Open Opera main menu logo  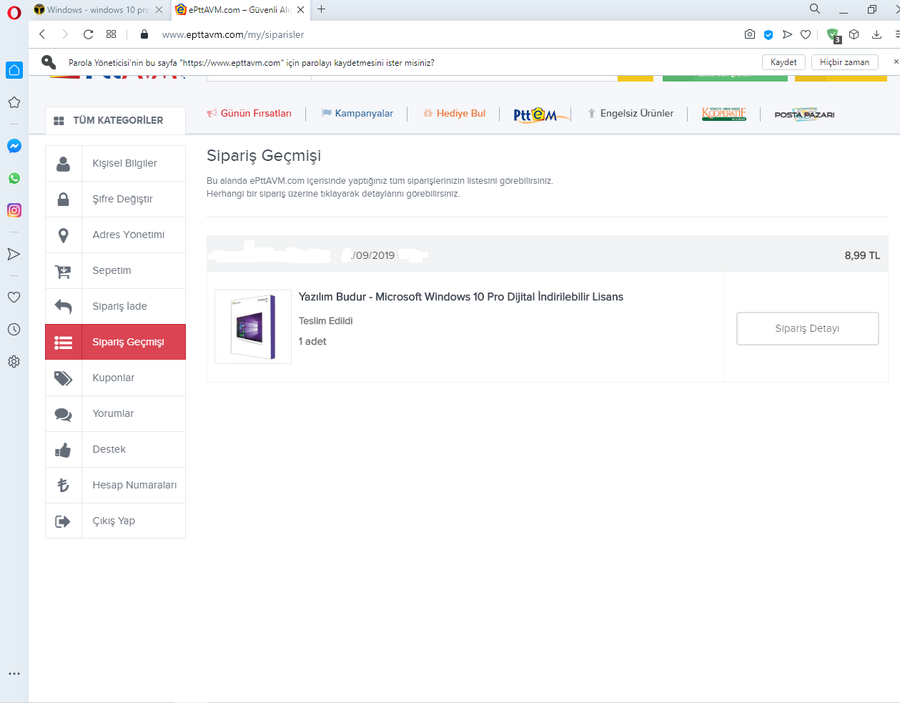[14, 13]
